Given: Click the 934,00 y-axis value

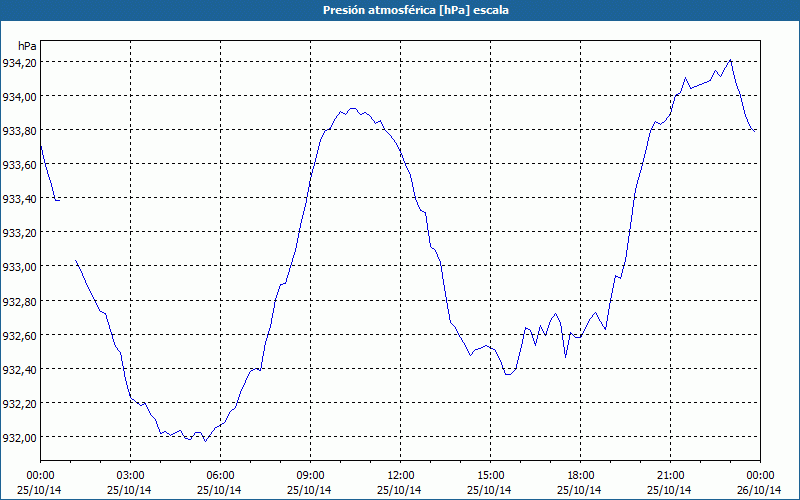Looking at the screenshot, I should [x=18, y=97].
